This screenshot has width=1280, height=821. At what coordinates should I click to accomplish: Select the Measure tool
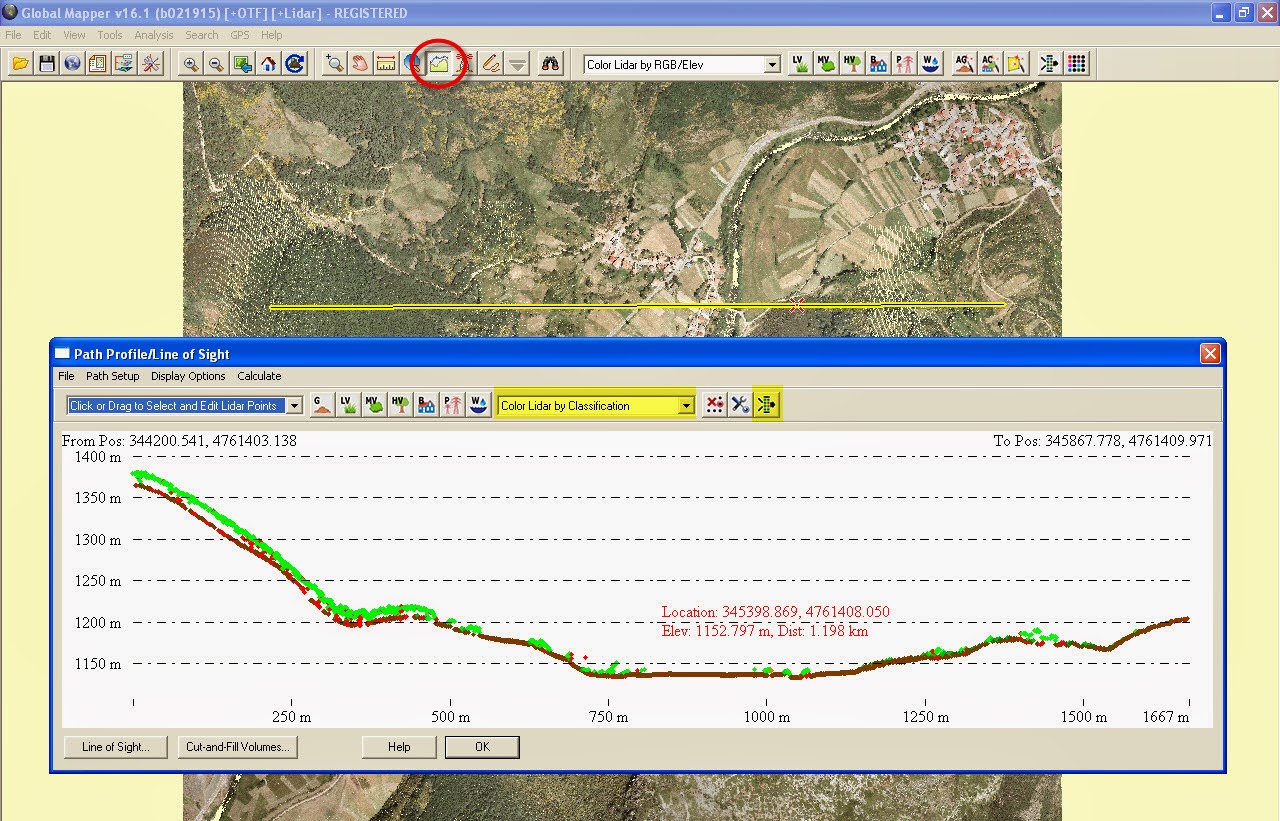click(386, 62)
